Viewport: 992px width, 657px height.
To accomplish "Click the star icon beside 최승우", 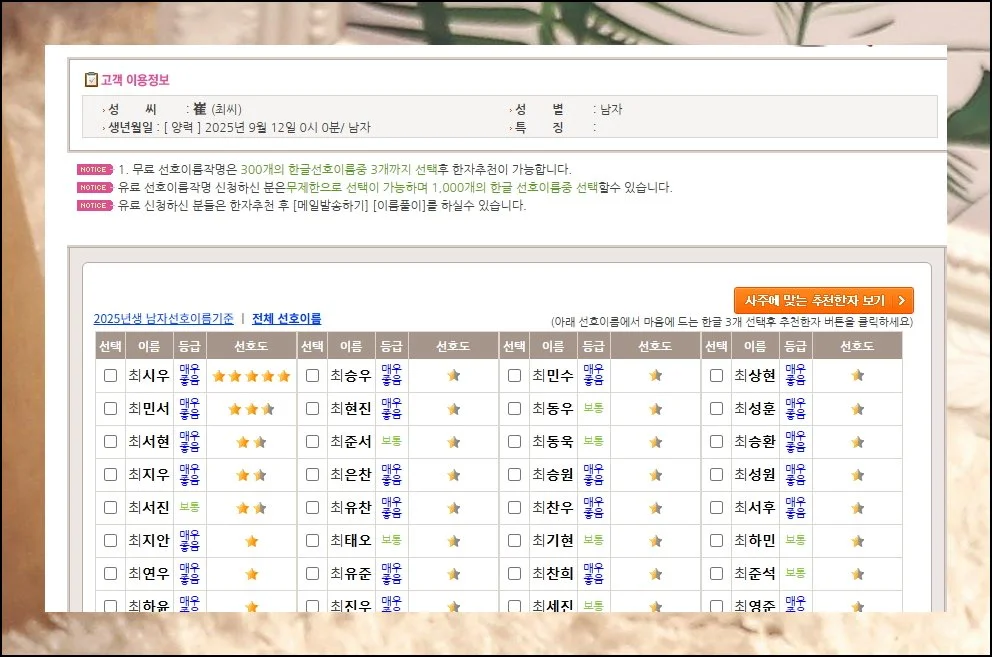I will pyautogui.click(x=453, y=376).
